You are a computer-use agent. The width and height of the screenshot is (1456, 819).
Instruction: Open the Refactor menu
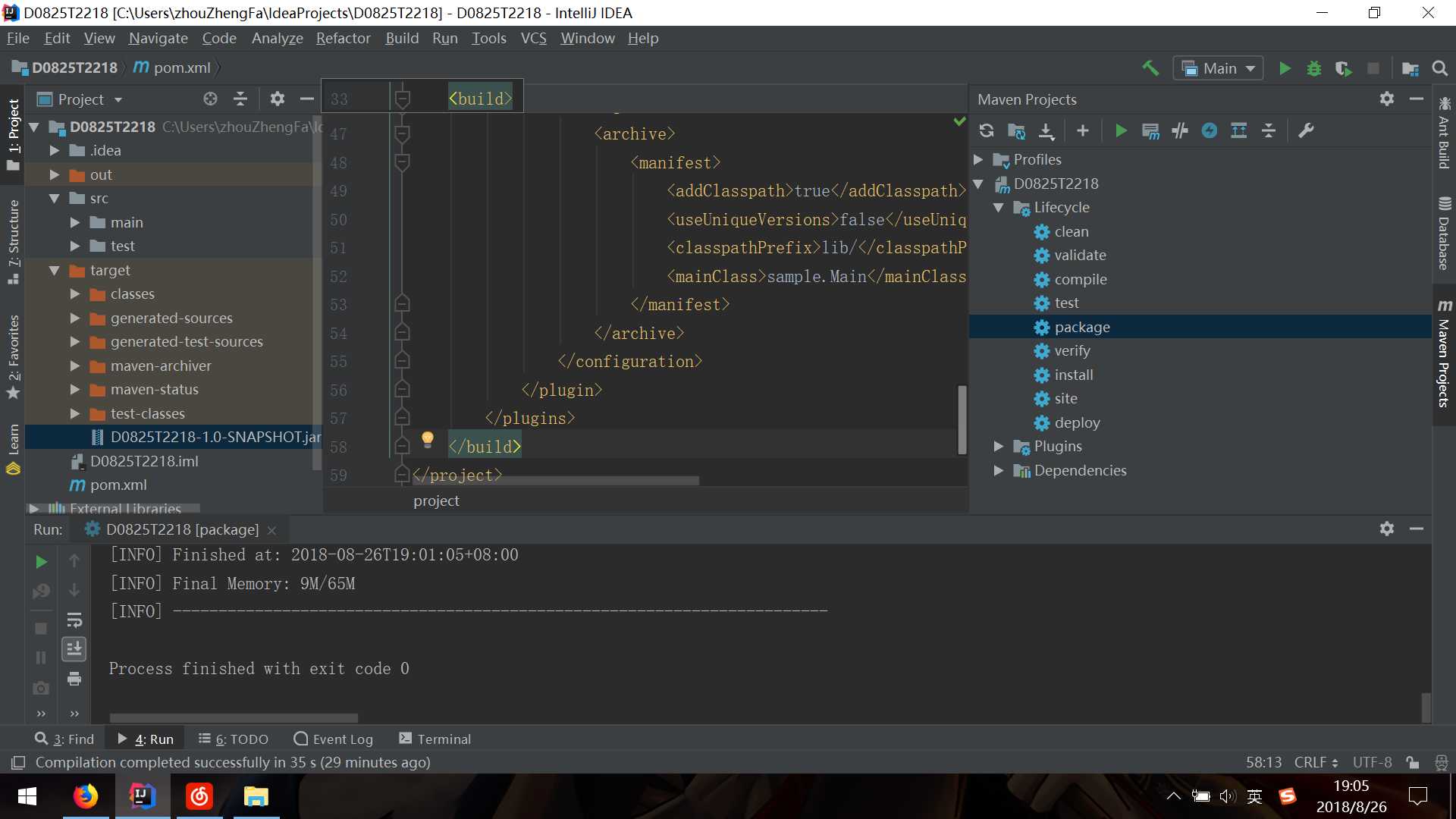(343, 38)
